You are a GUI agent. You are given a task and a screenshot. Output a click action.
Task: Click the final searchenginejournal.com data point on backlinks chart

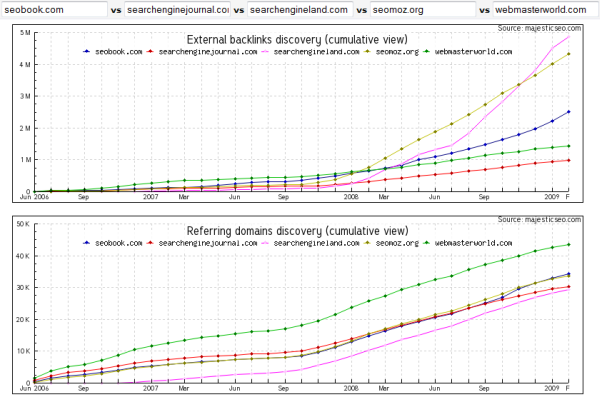pos(569,160)
